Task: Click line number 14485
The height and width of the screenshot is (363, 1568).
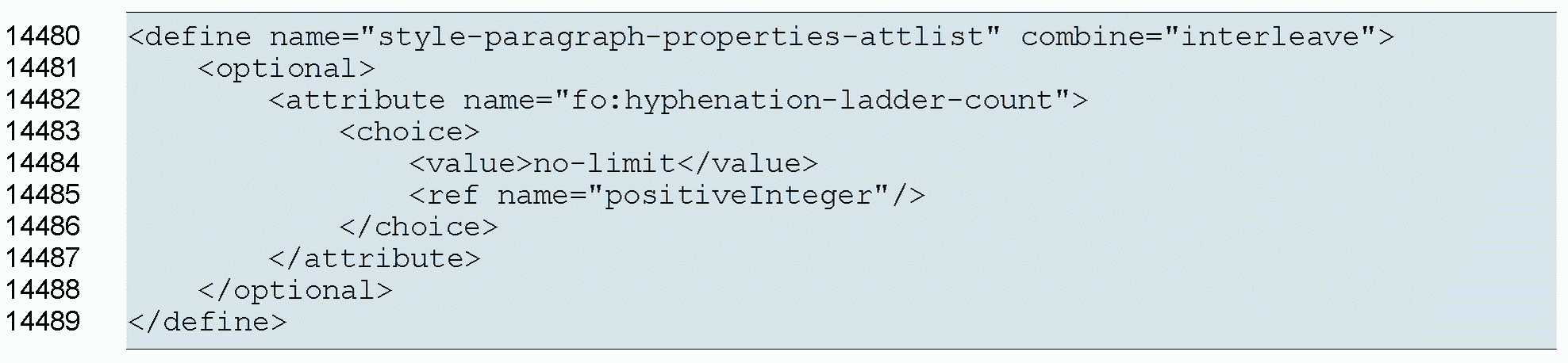Action: 43,195
